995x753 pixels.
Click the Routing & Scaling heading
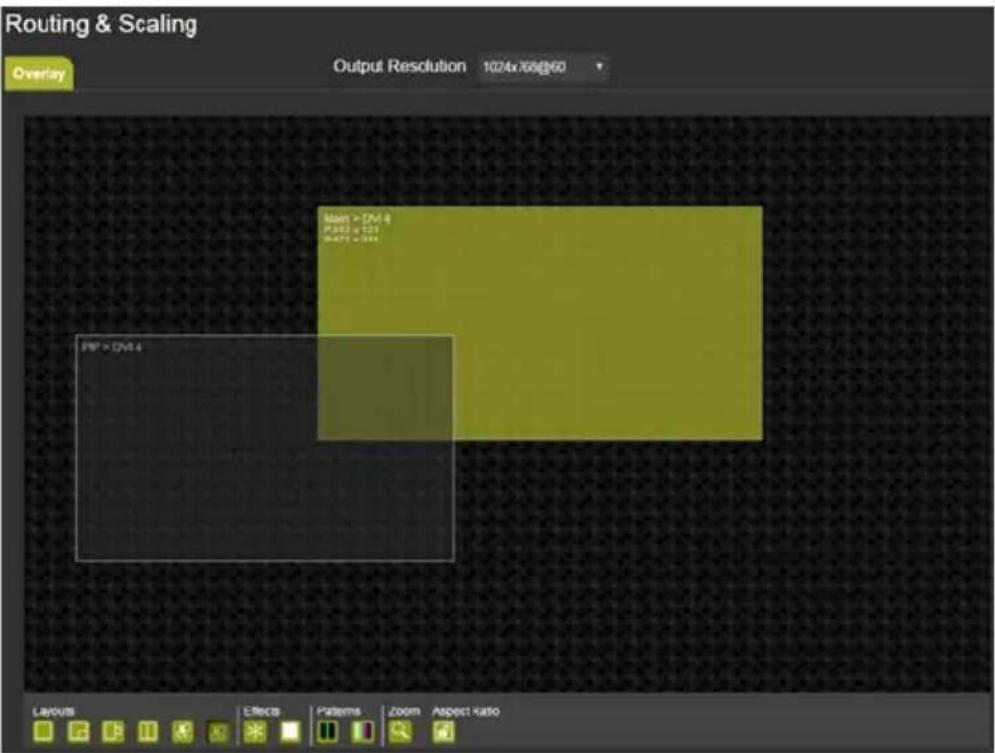click(101, 24)
